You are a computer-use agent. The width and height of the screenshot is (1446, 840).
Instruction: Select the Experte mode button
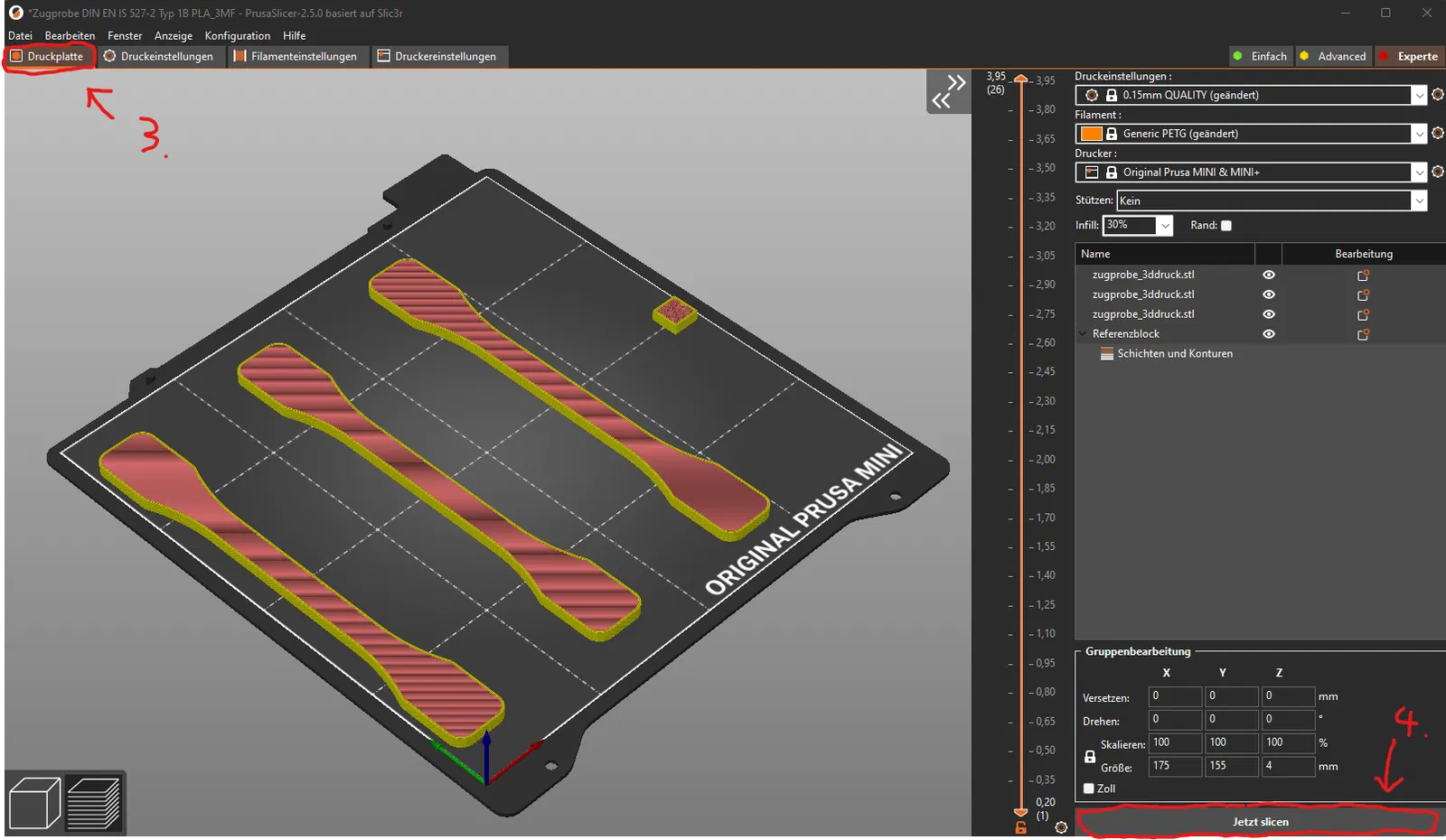1409,56
